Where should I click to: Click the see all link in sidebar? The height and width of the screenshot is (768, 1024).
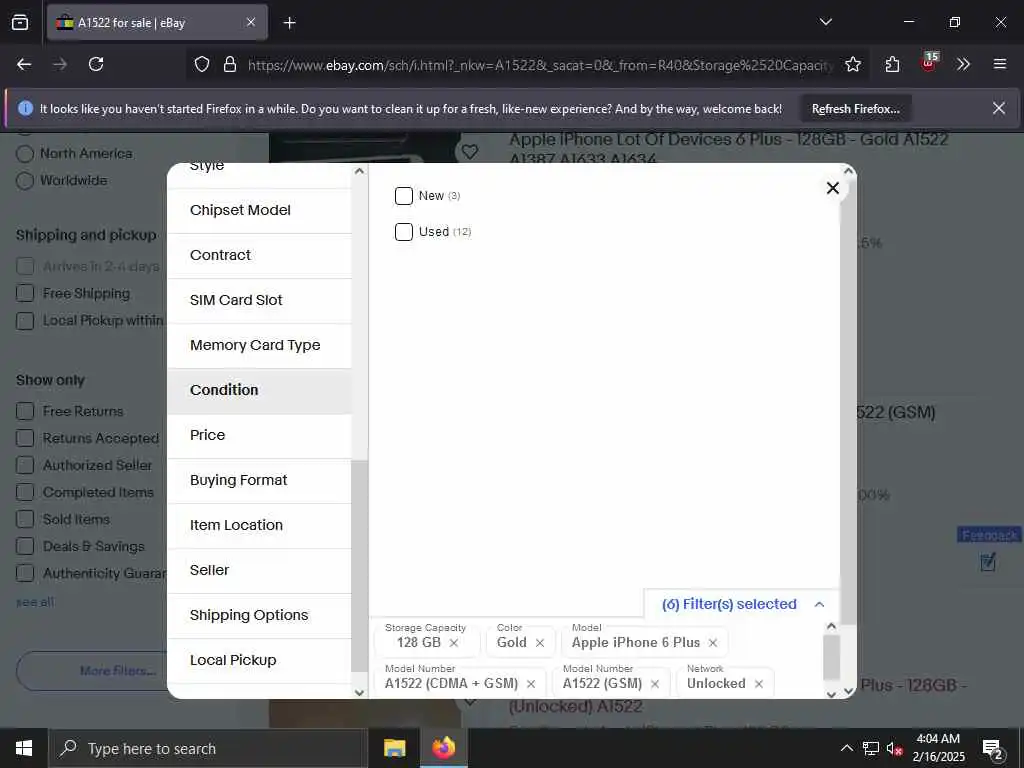click(x=35, y=602)
